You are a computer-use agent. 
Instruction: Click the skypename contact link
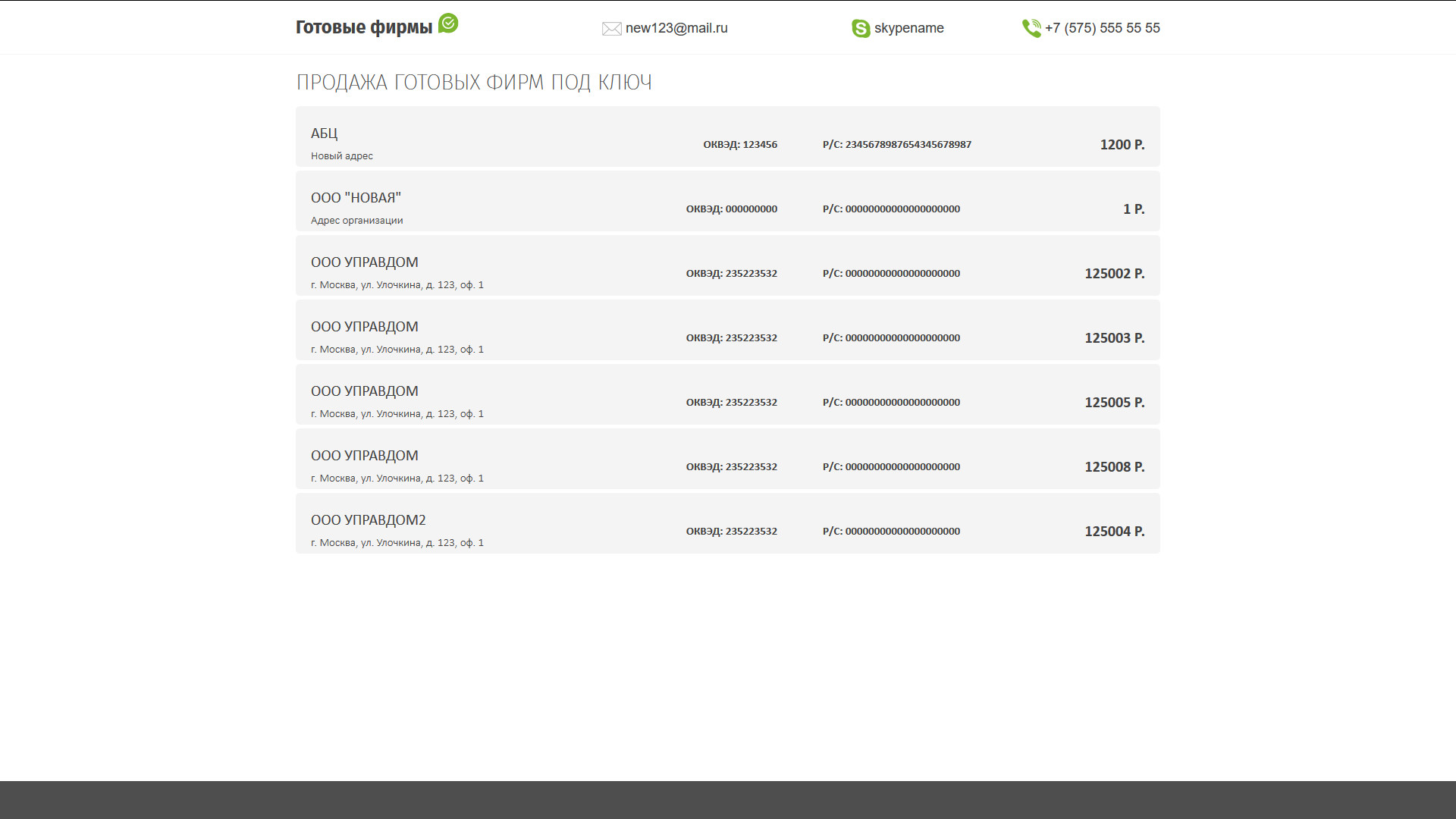pyautogui.click(x=908, y=28)
